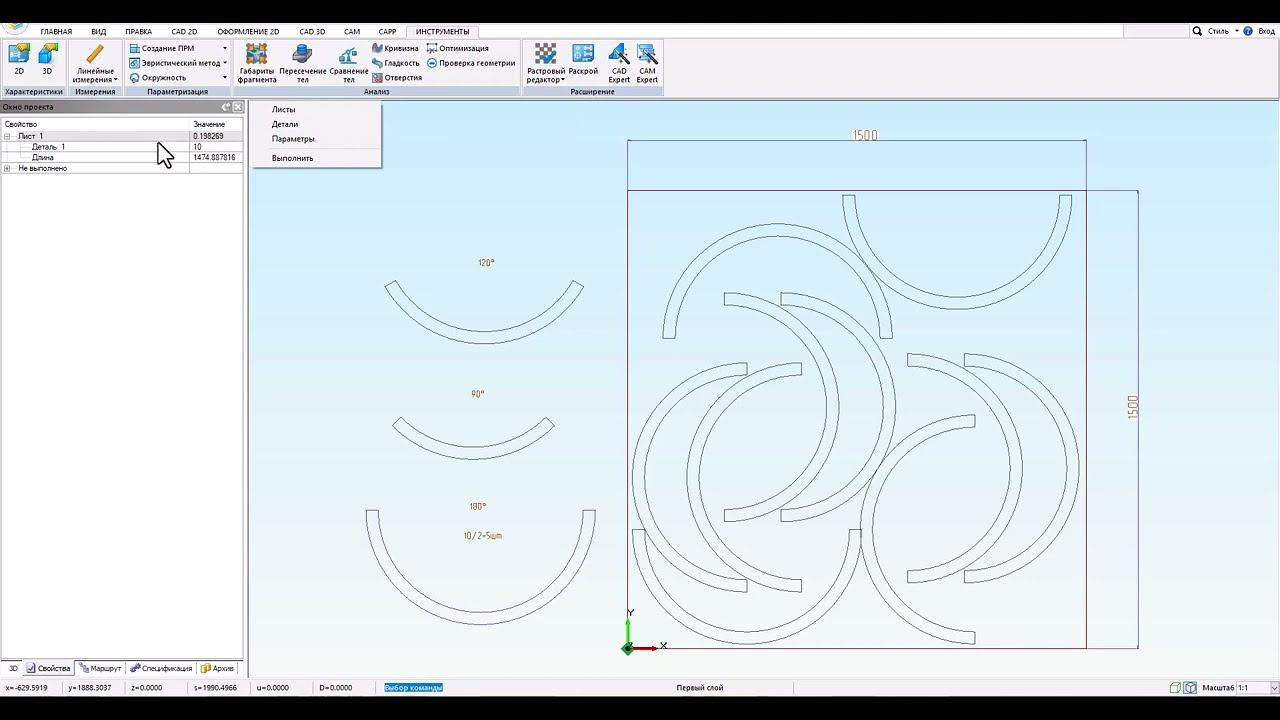This screenshot has height=720, width=1280.
Task: Switch to the ПРАВКА ribbon tab
Action: pos(139,32)
